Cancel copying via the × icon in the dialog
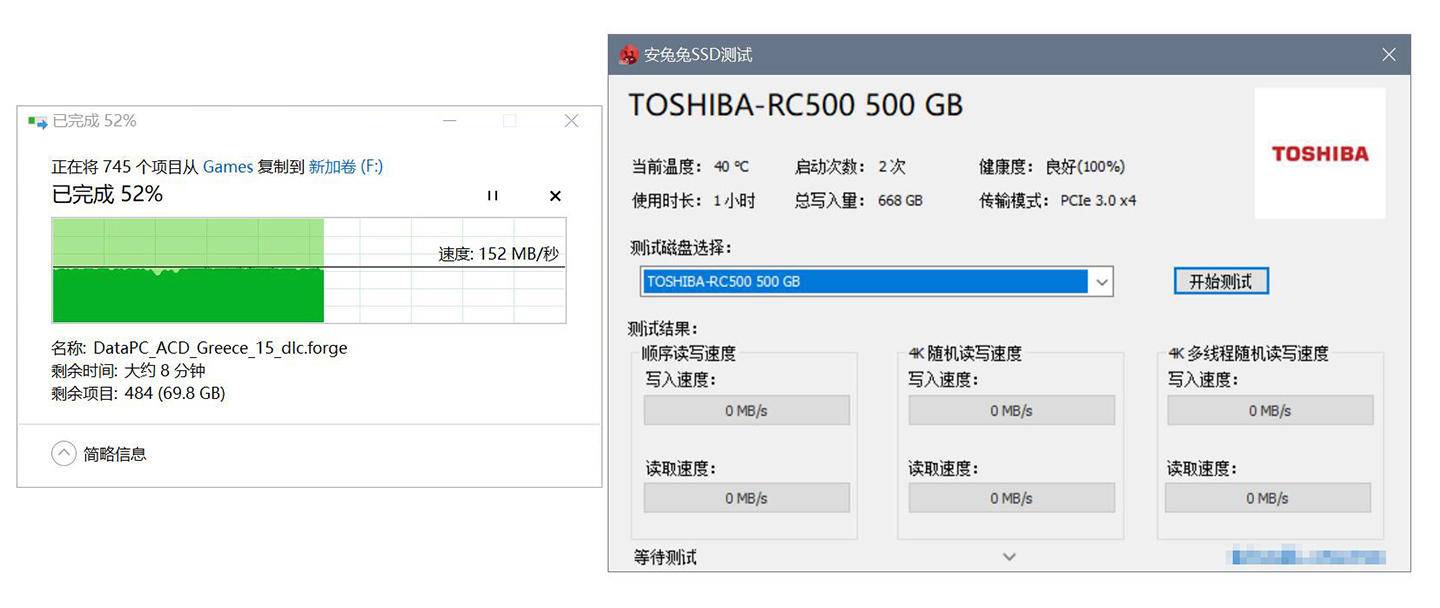This screenshot has height=608, width=1440. 555,196
